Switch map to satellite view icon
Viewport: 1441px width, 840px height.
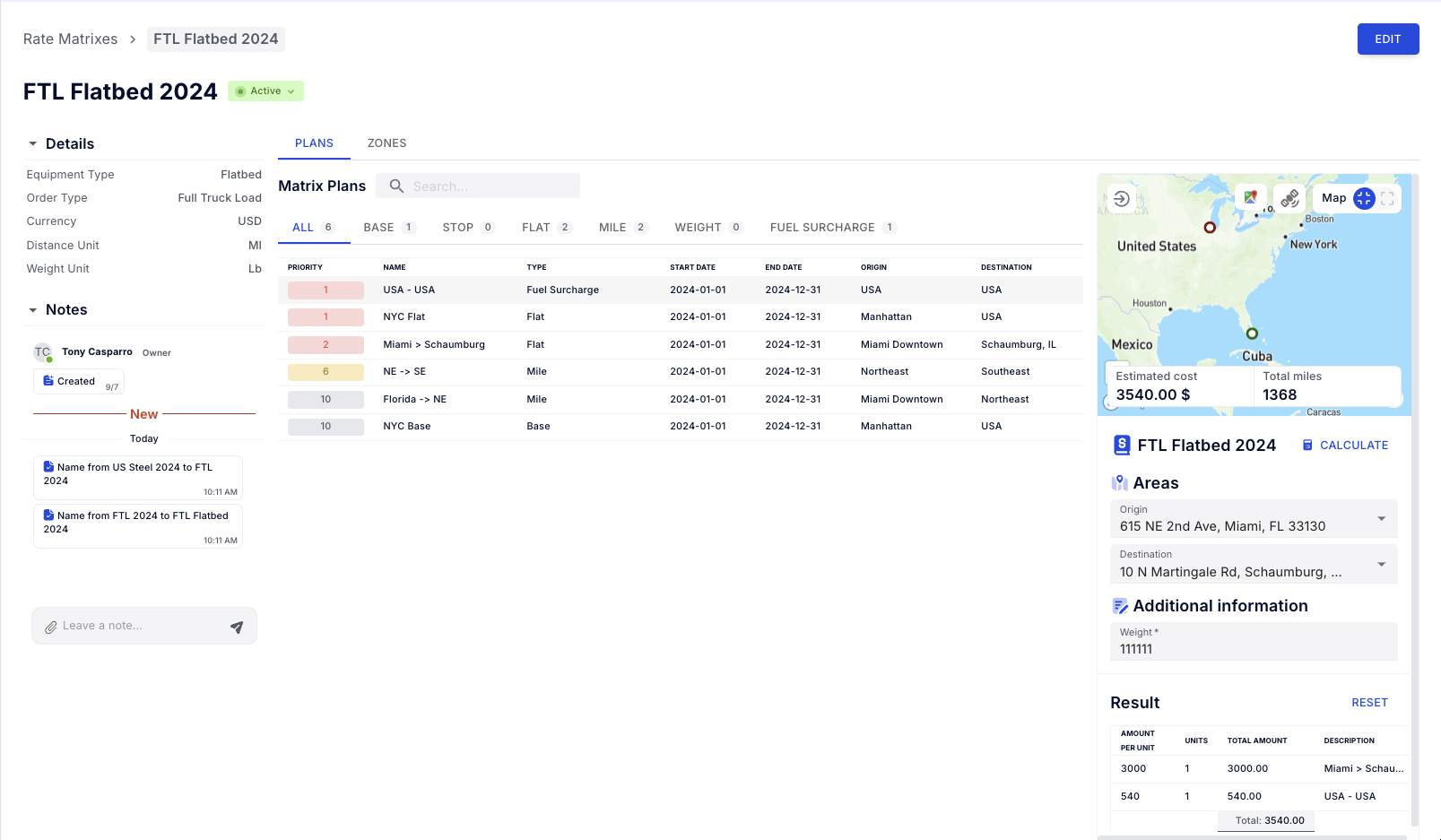tap(1289, 198)
